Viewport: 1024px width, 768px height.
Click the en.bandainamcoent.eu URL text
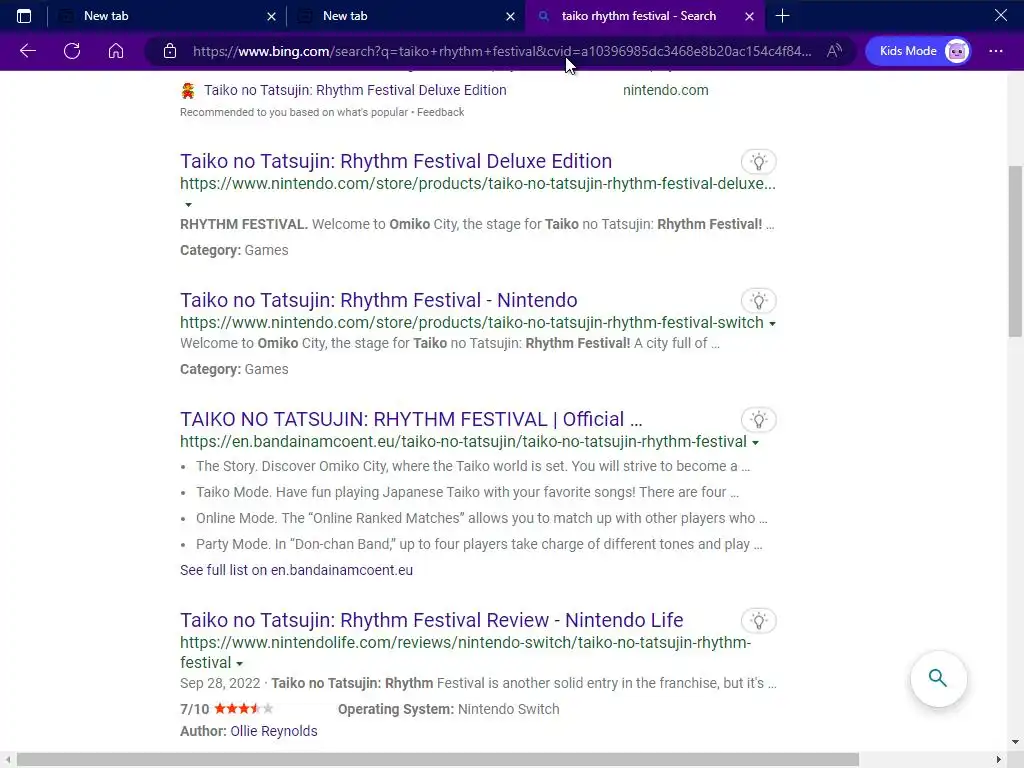463,441
